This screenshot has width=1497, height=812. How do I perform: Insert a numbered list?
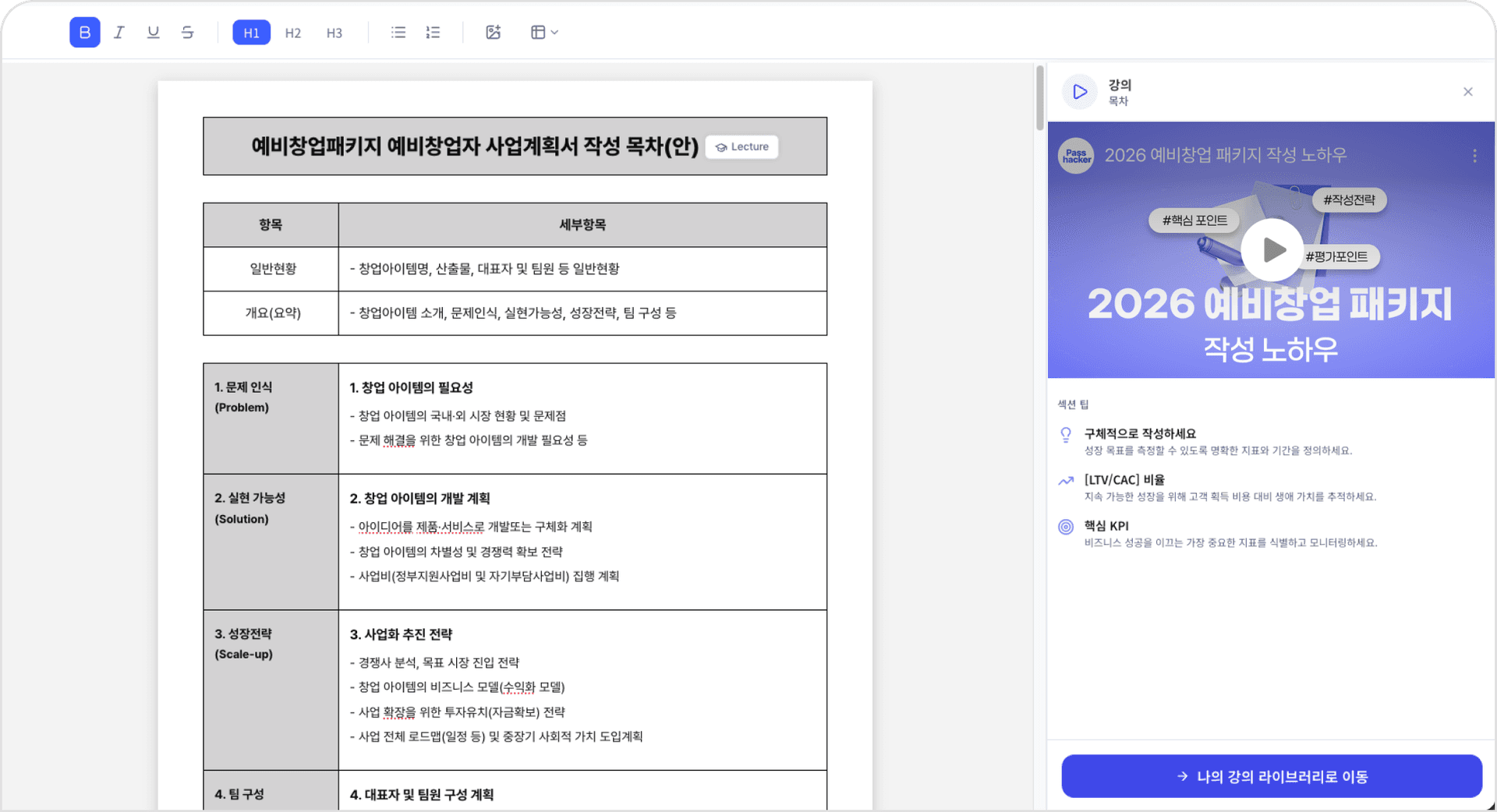(x=433, y=32)
